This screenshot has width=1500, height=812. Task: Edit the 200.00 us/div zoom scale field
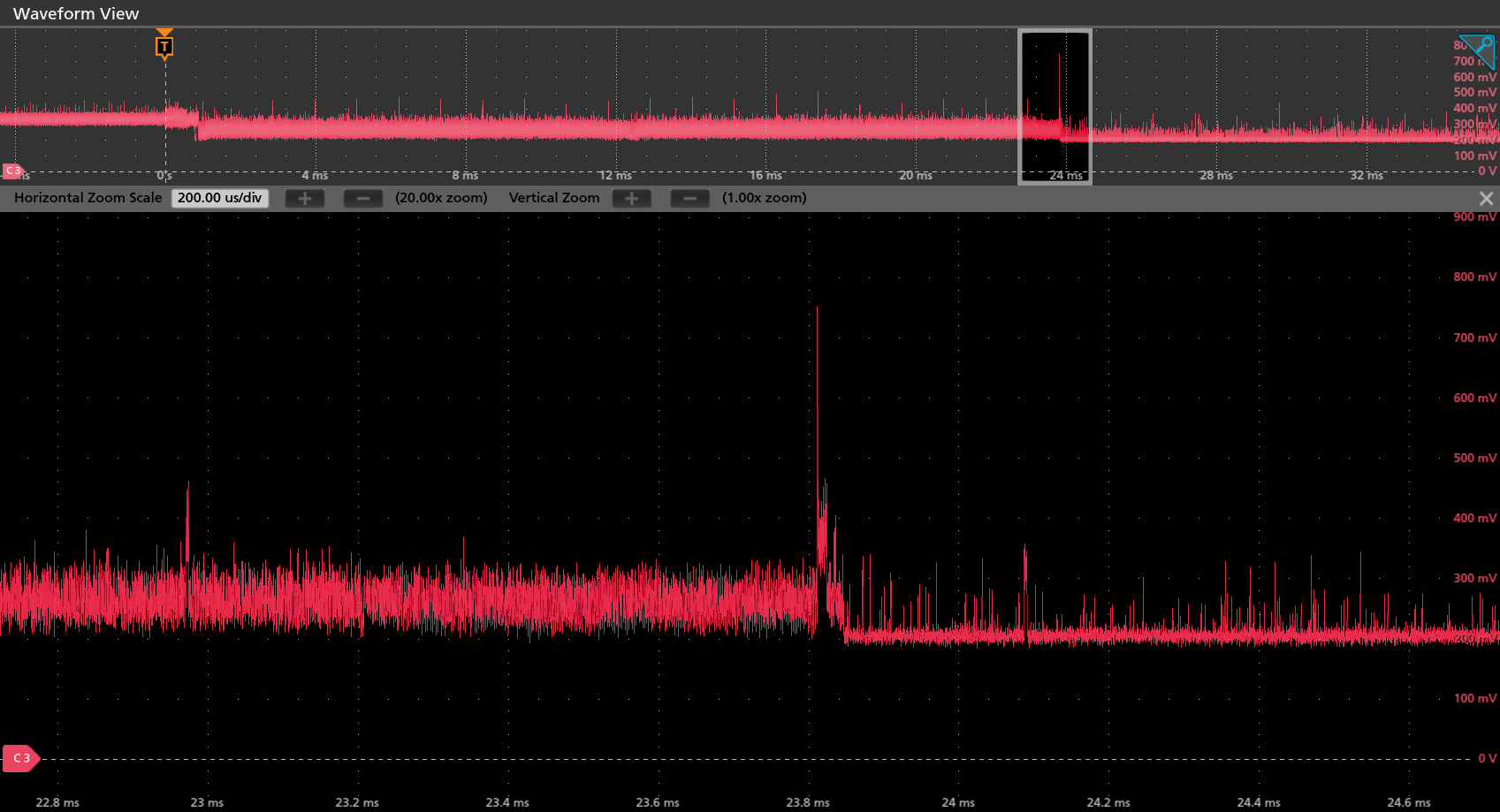pos(220,198)
